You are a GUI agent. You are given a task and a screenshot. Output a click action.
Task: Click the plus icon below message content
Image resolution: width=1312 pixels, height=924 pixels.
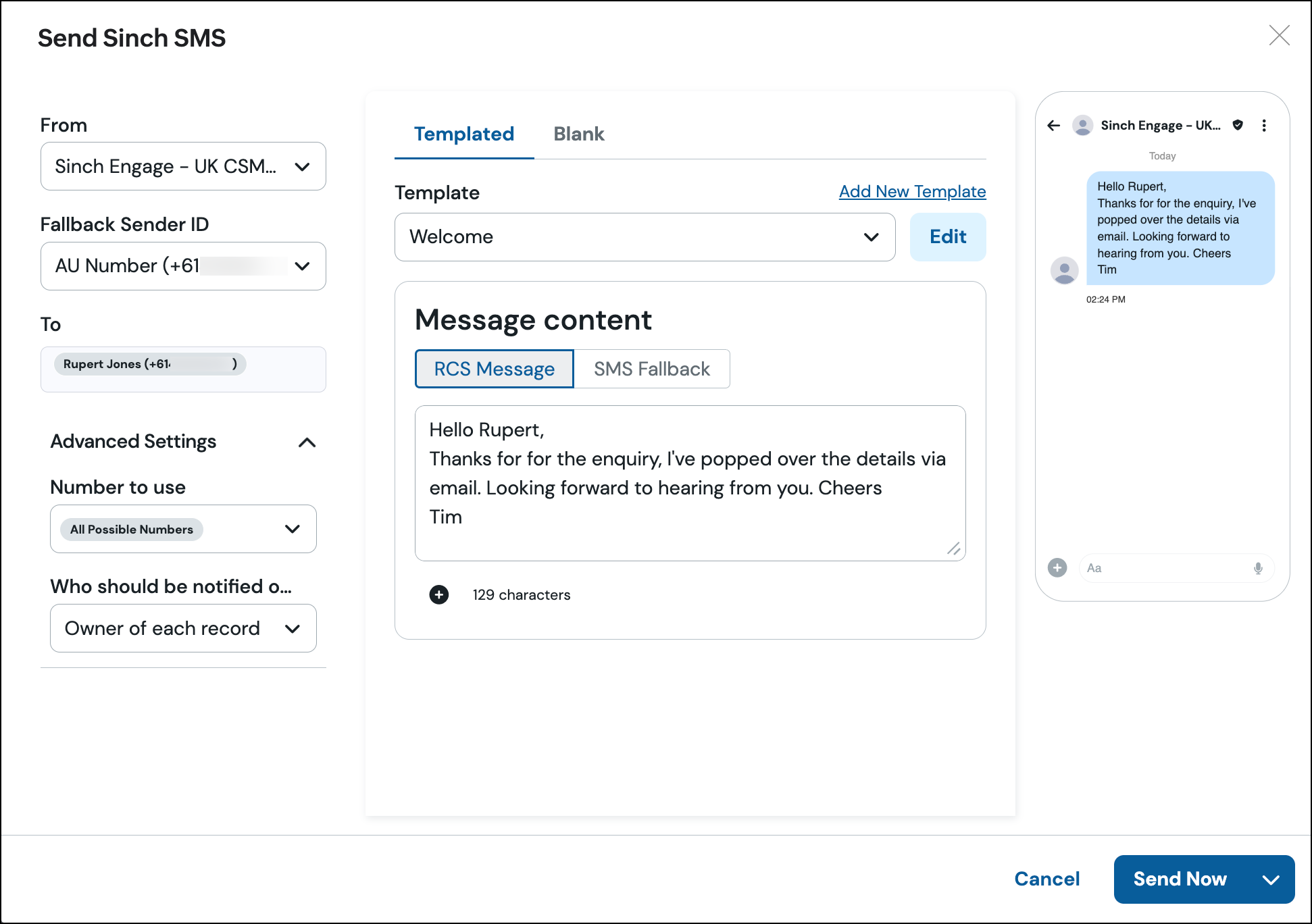(x=439, y=594)
